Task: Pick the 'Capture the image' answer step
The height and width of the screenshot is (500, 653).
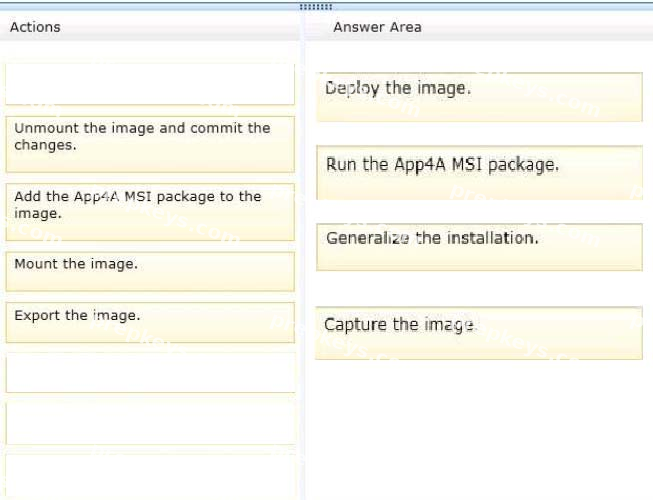Action: 479,333
